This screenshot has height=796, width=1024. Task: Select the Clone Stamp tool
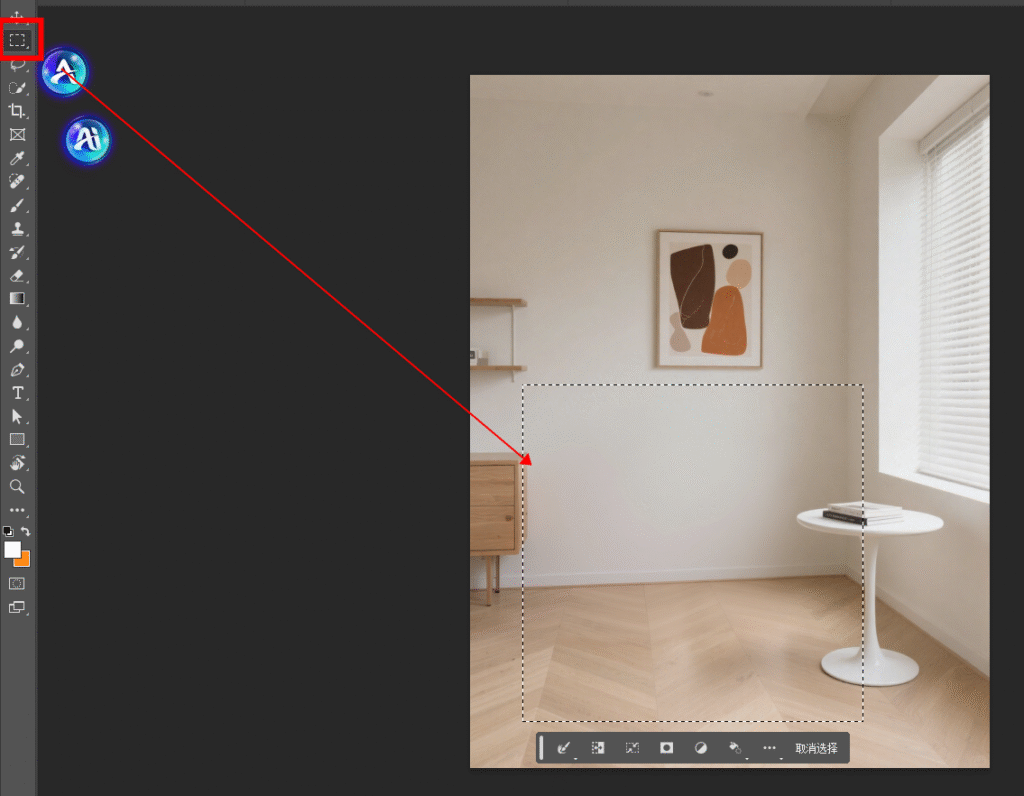[17, 229]
